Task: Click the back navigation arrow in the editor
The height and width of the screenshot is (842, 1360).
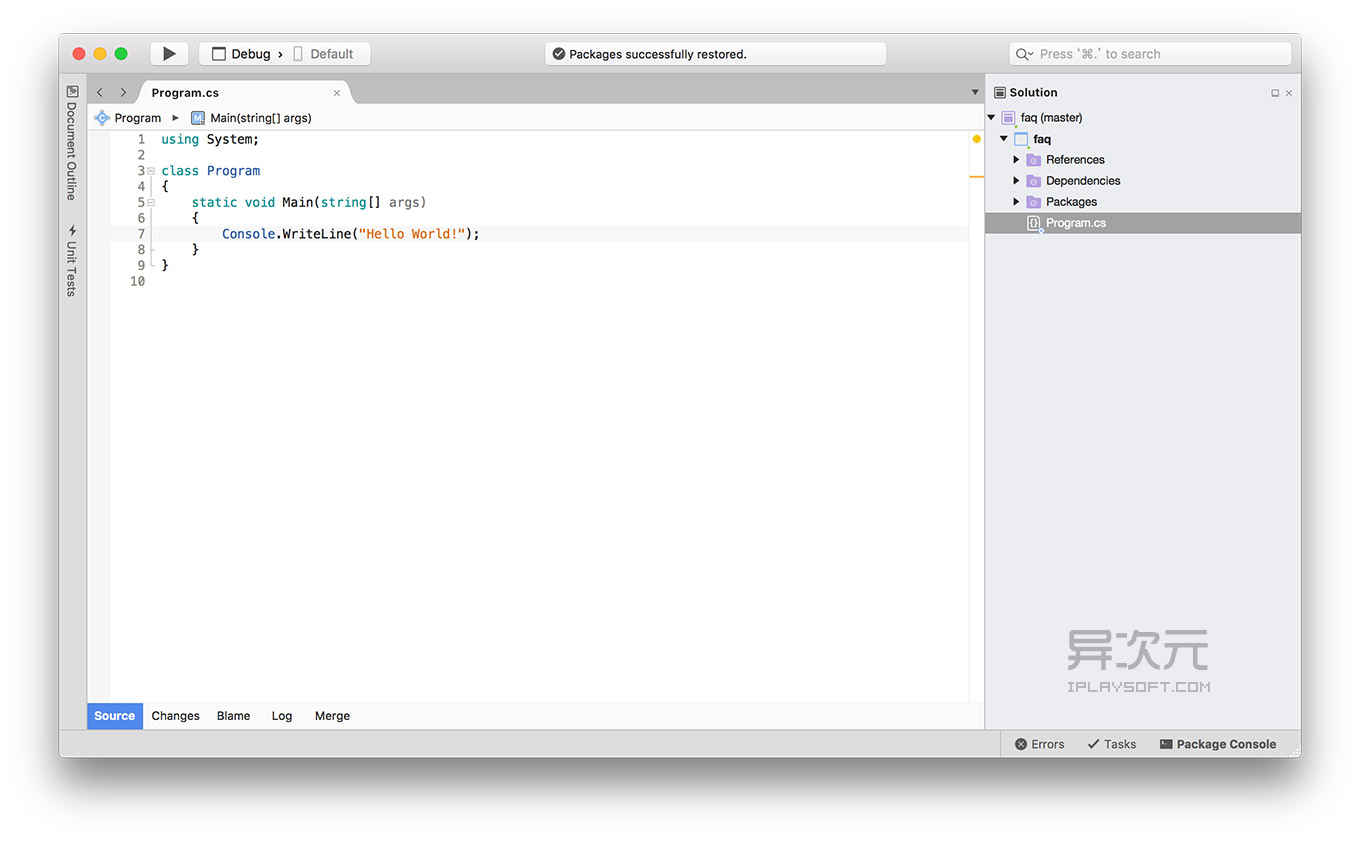Action: (x=99, y=91)
